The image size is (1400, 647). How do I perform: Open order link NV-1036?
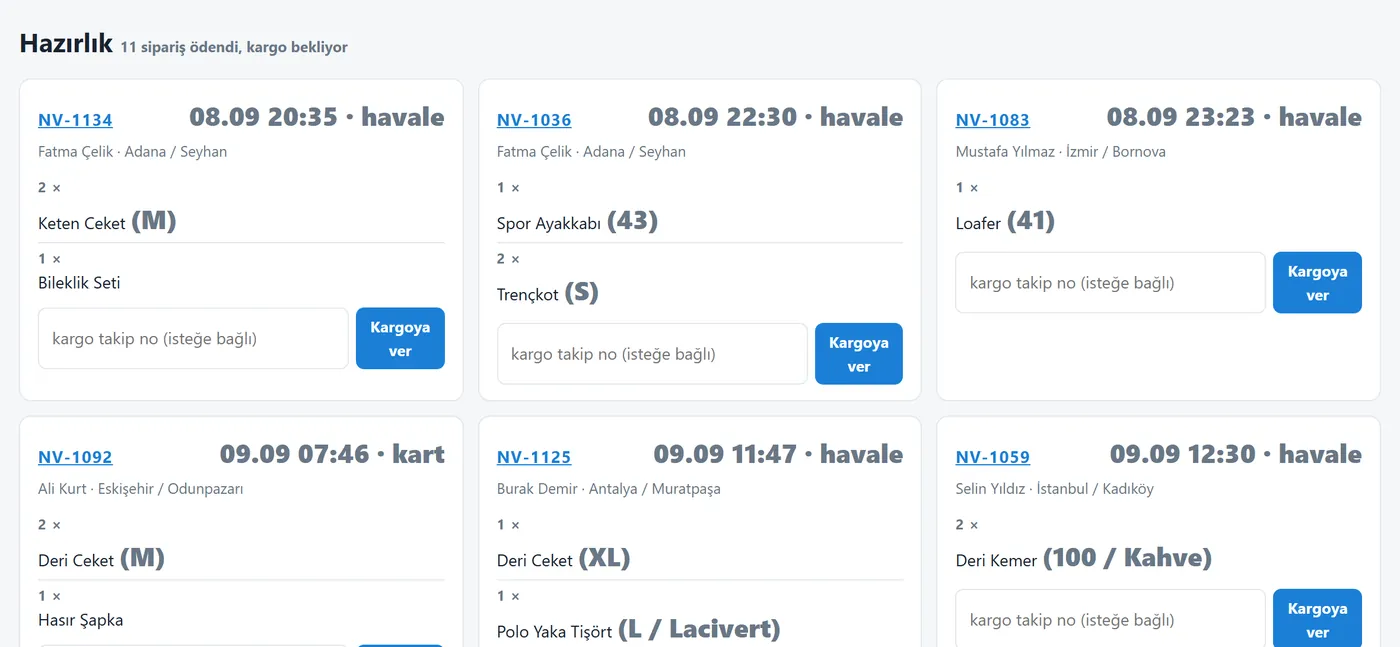[534, 120]
